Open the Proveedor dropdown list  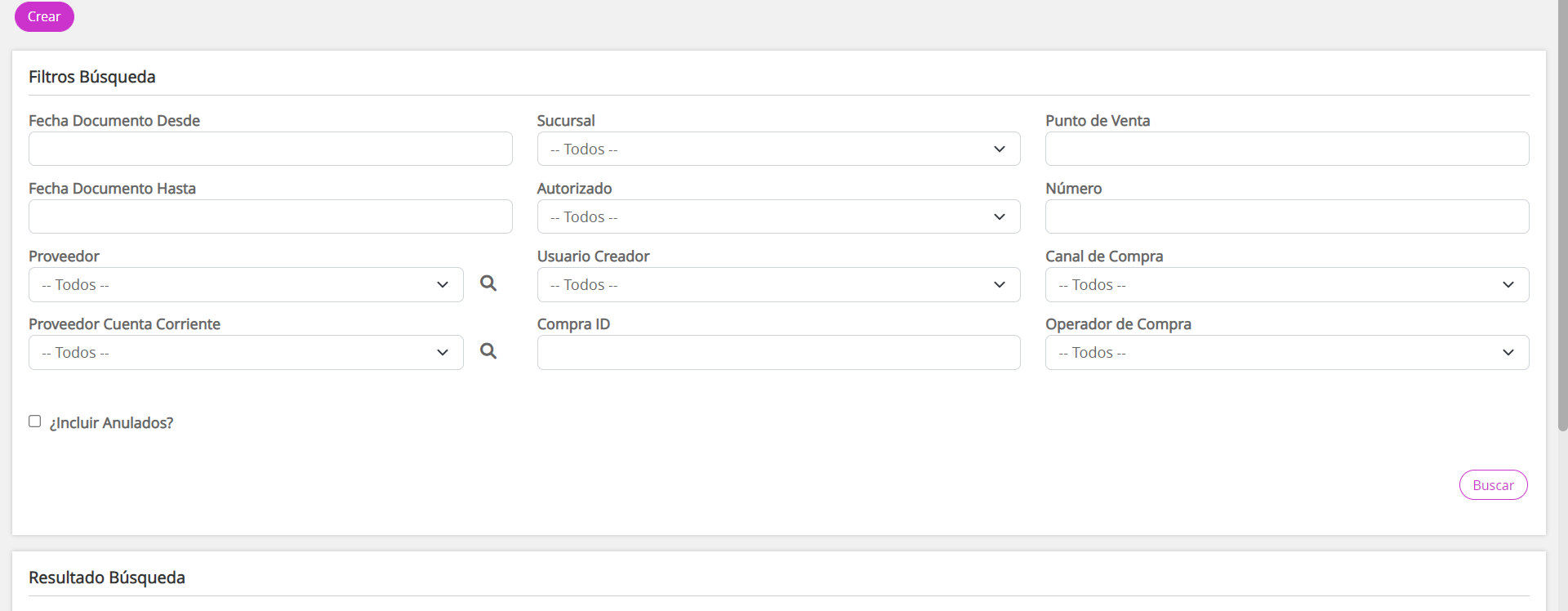click(x=246, y=284)
